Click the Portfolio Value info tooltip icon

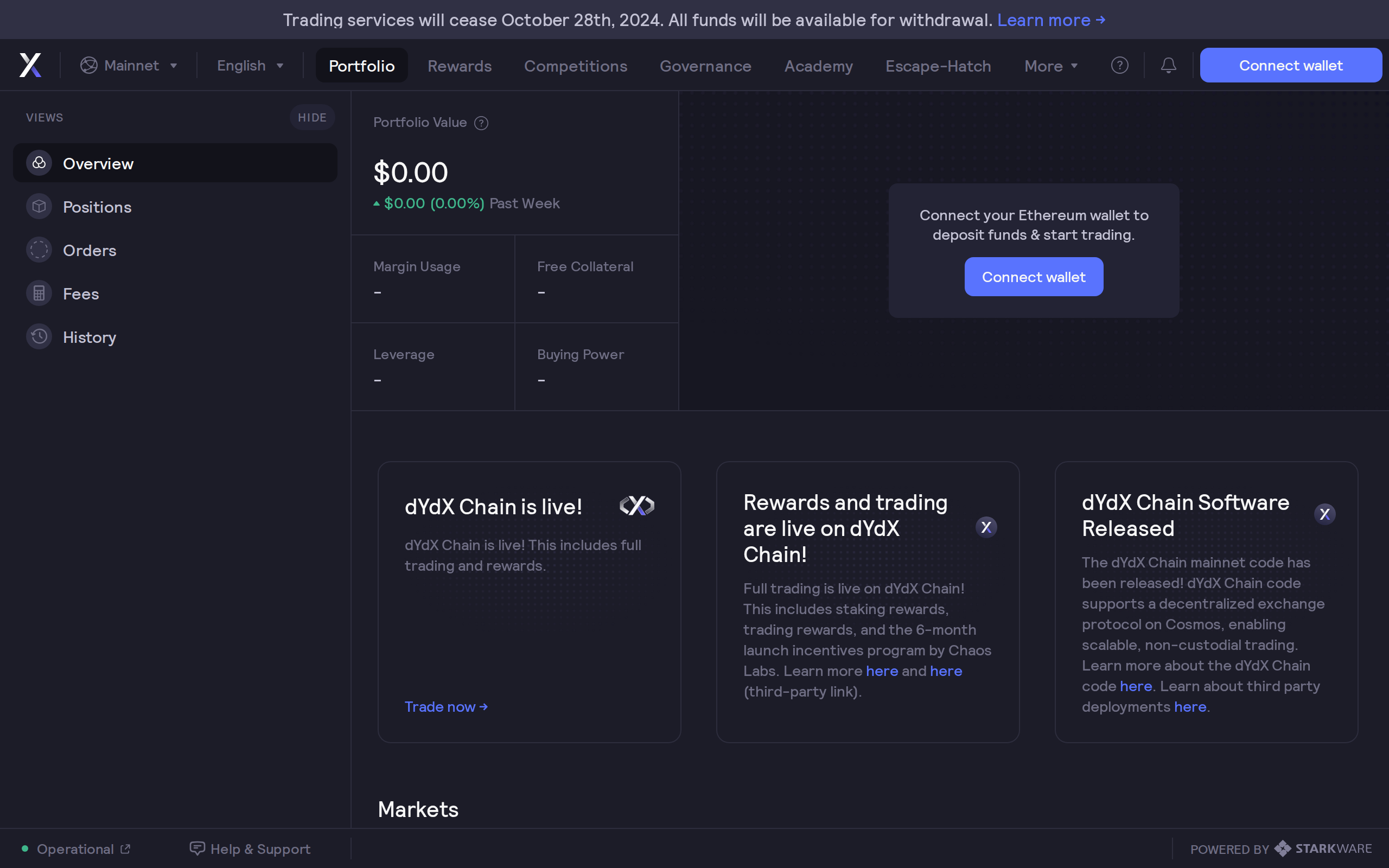(481, 123)
